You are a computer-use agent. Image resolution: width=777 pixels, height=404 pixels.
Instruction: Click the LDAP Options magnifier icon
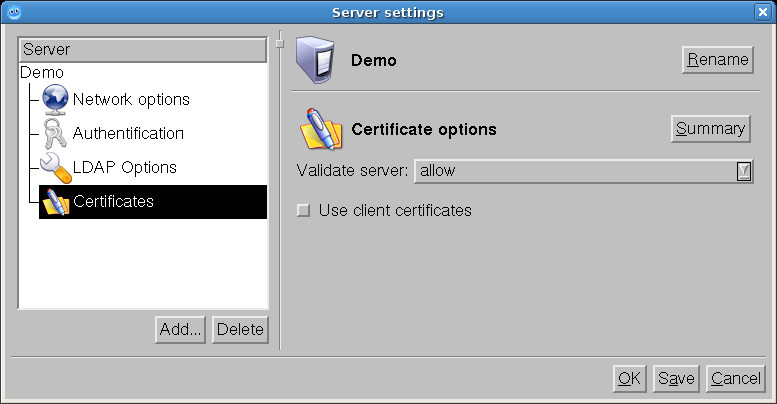(x=55, y=168)
